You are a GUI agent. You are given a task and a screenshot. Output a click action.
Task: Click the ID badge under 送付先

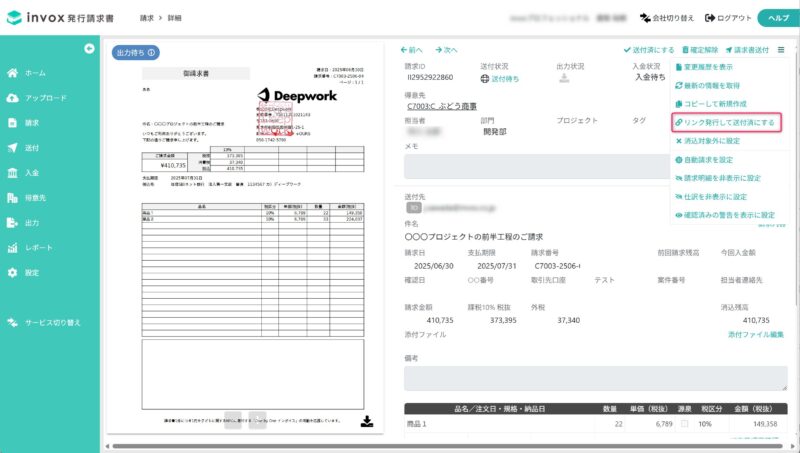tap(414, 208)
